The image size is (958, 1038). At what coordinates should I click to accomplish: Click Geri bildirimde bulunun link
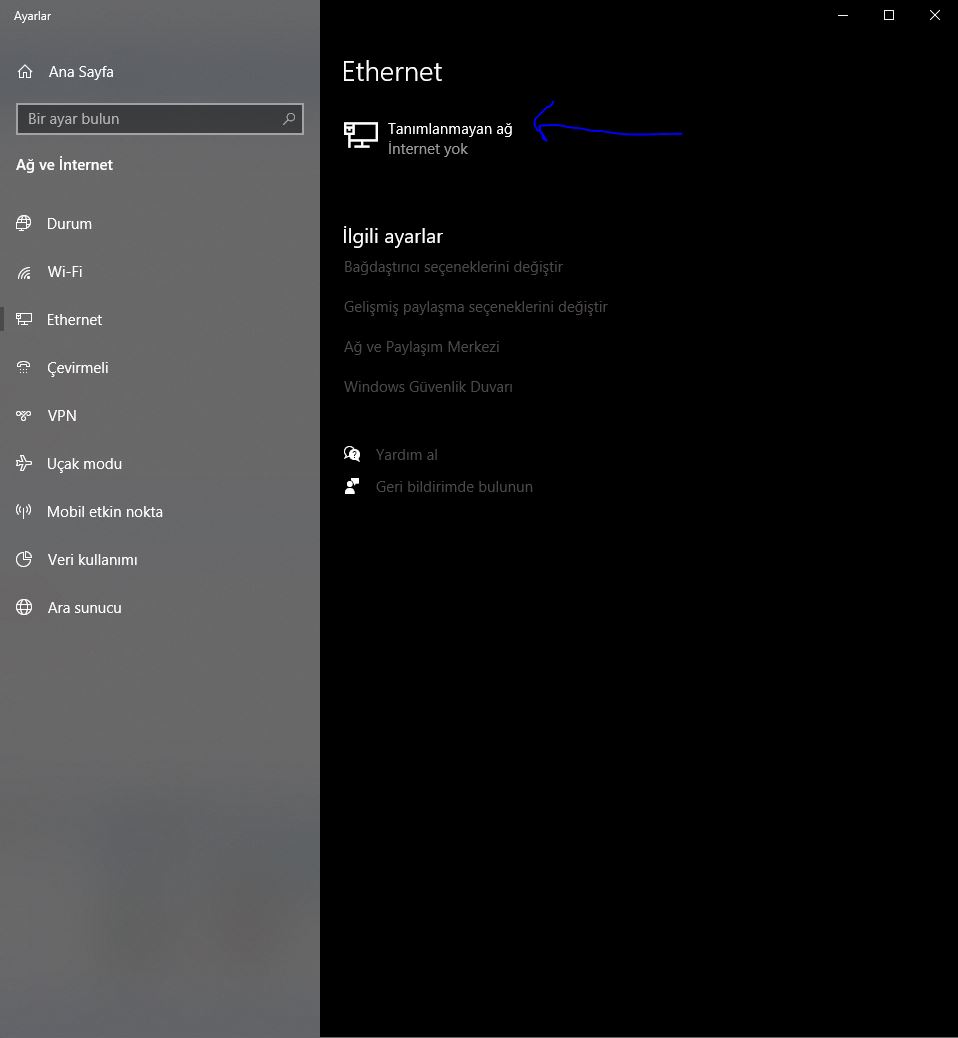pos(454,487)
